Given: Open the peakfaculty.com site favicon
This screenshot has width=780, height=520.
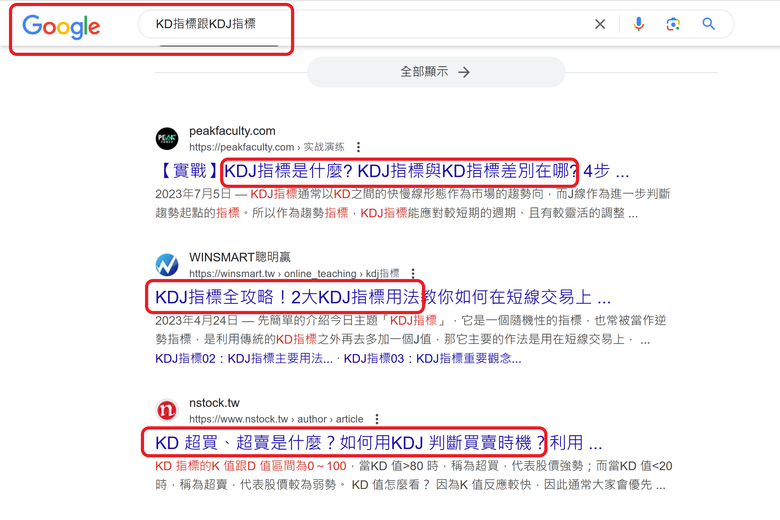Looking at the screenshot, I should pyautogui.click(x=167, y=138).
